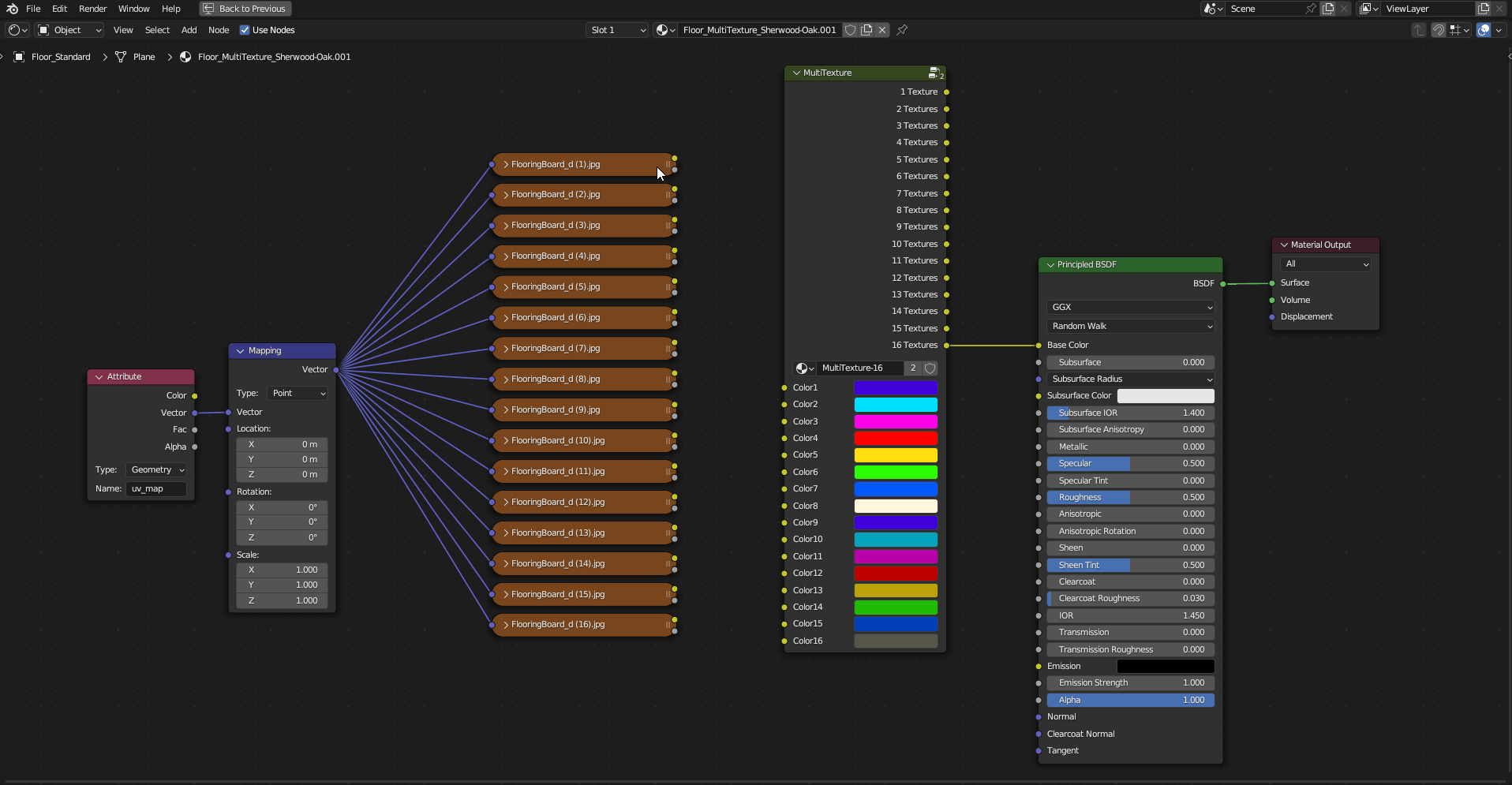Open the Render menu

92,9
